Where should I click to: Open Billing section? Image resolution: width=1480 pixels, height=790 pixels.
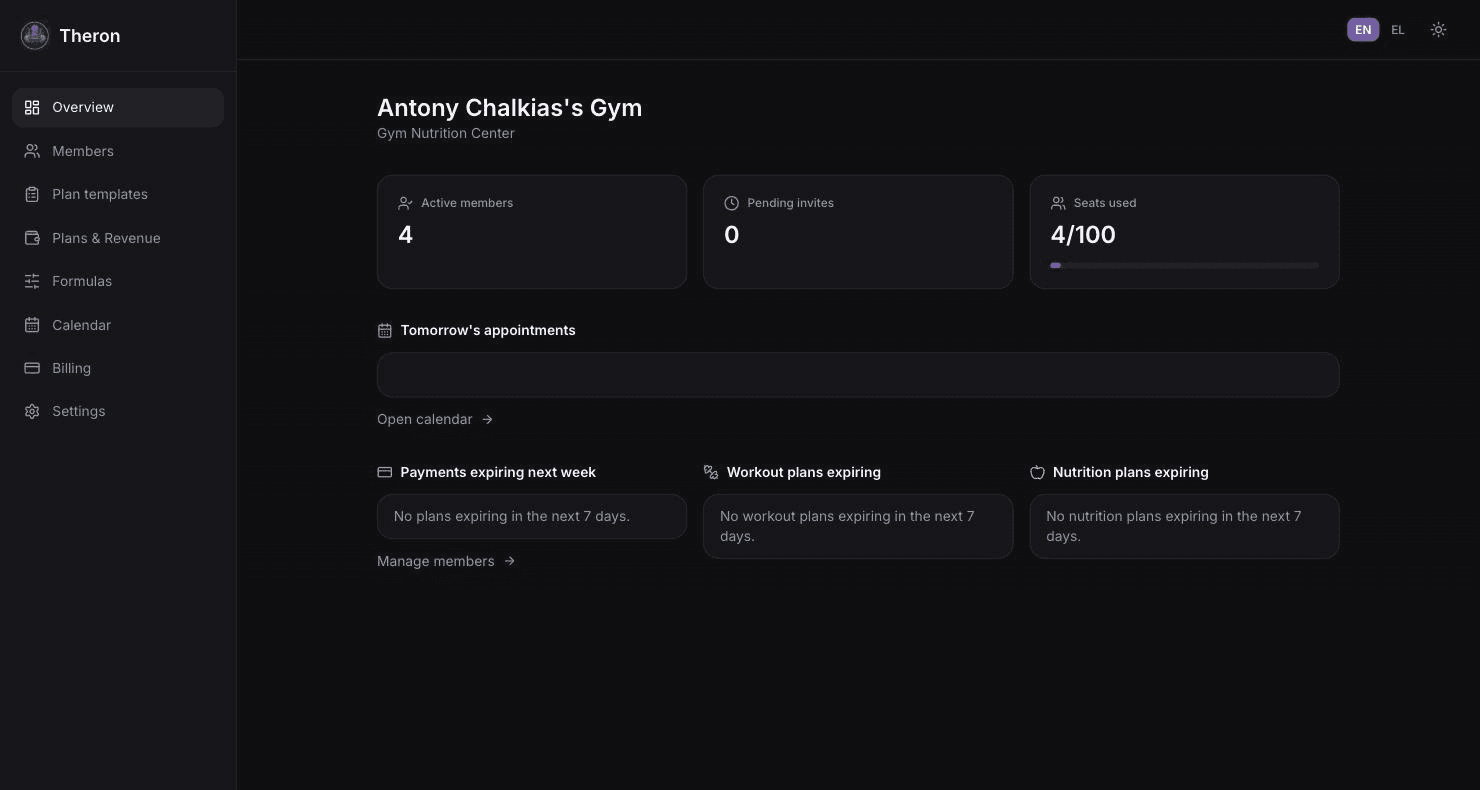pos(118,368)
